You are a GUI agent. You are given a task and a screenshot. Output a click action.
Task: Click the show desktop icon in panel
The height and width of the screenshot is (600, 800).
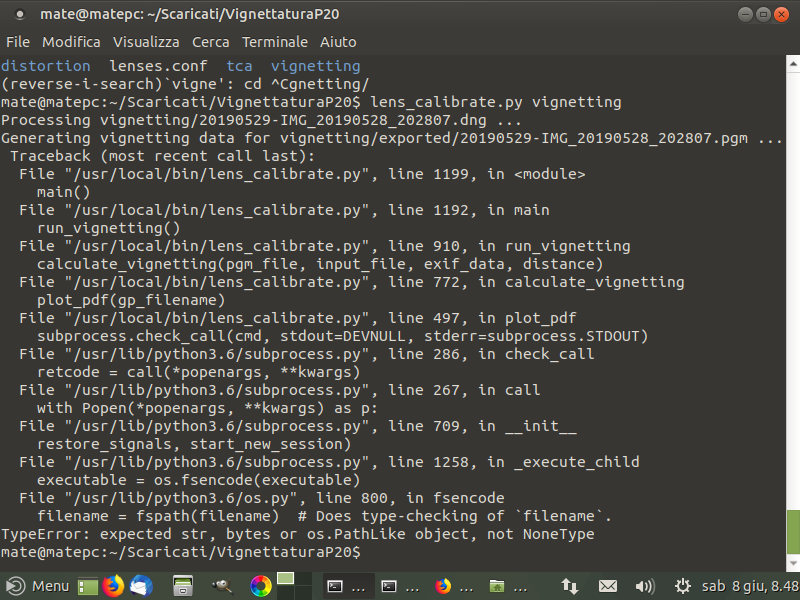click(x=87, y=587)
